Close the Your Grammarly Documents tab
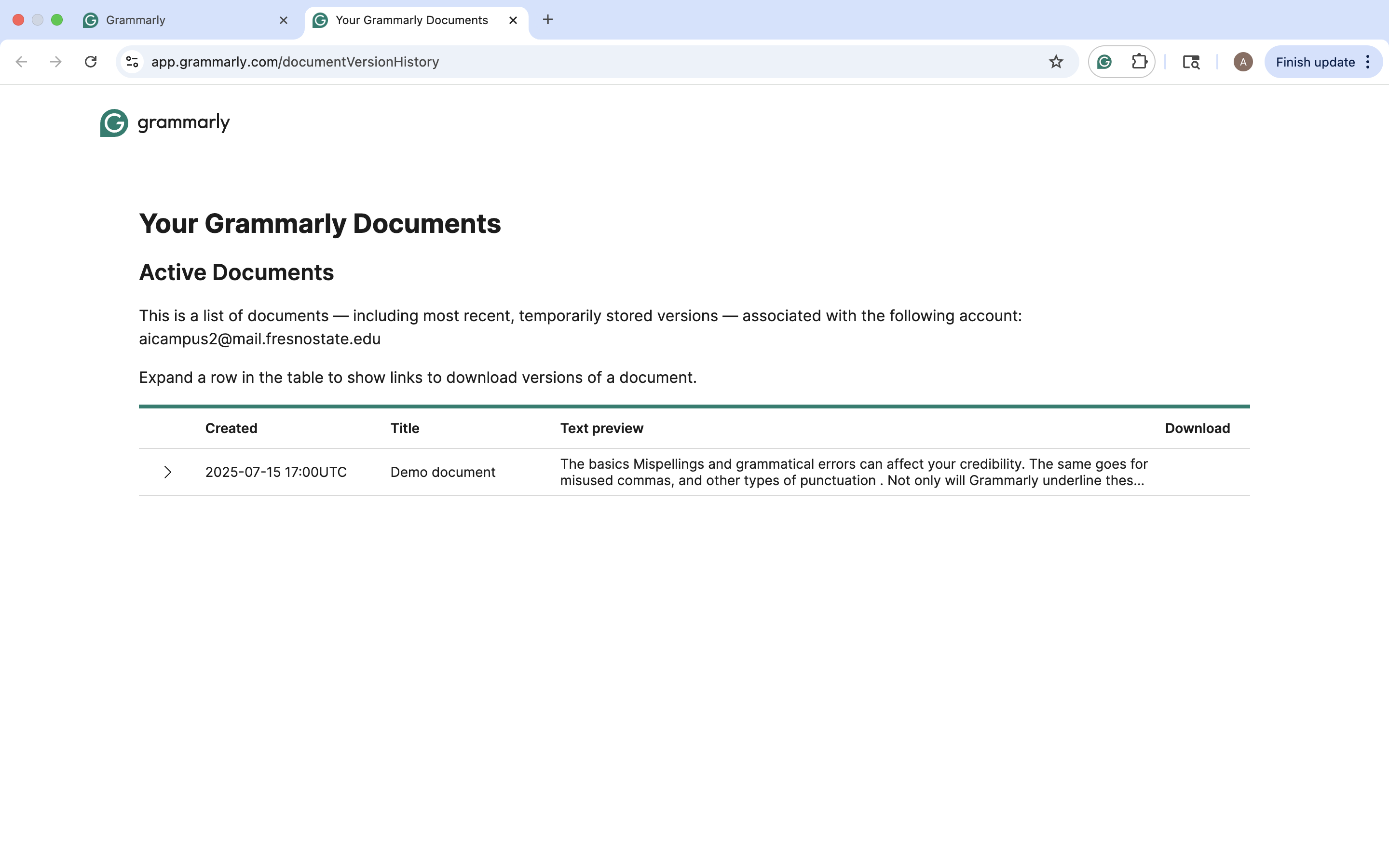 tap(513, 20)
